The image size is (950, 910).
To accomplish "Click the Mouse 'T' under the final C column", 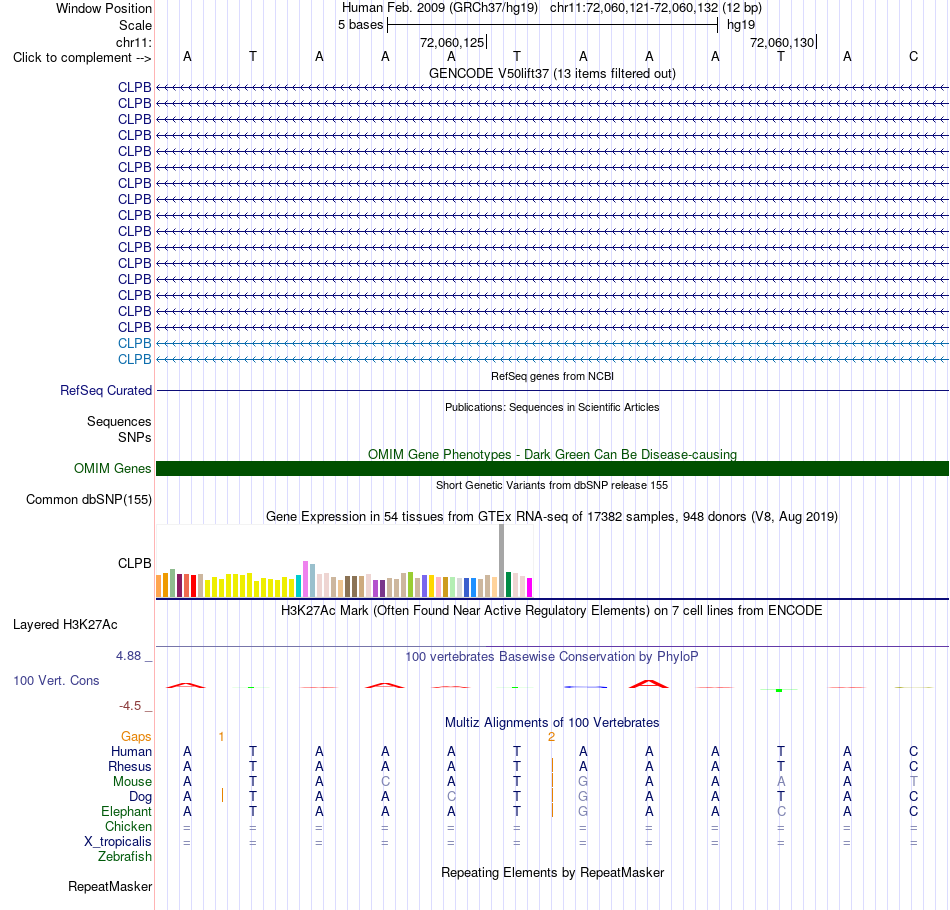I will pyautogui.click(x=914, y=782).
